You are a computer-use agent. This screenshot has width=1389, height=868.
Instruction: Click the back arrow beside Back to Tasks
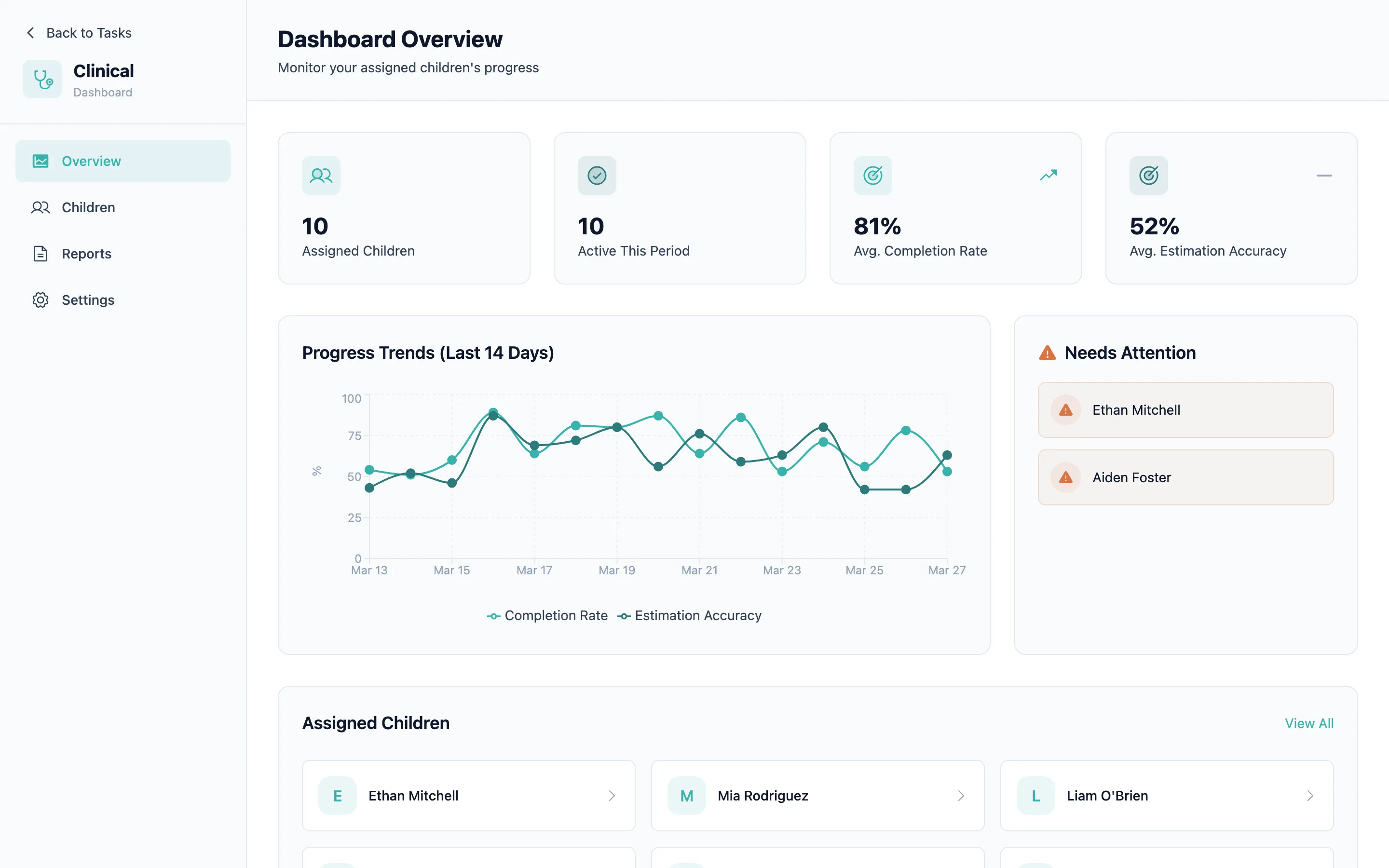[30, 33]
